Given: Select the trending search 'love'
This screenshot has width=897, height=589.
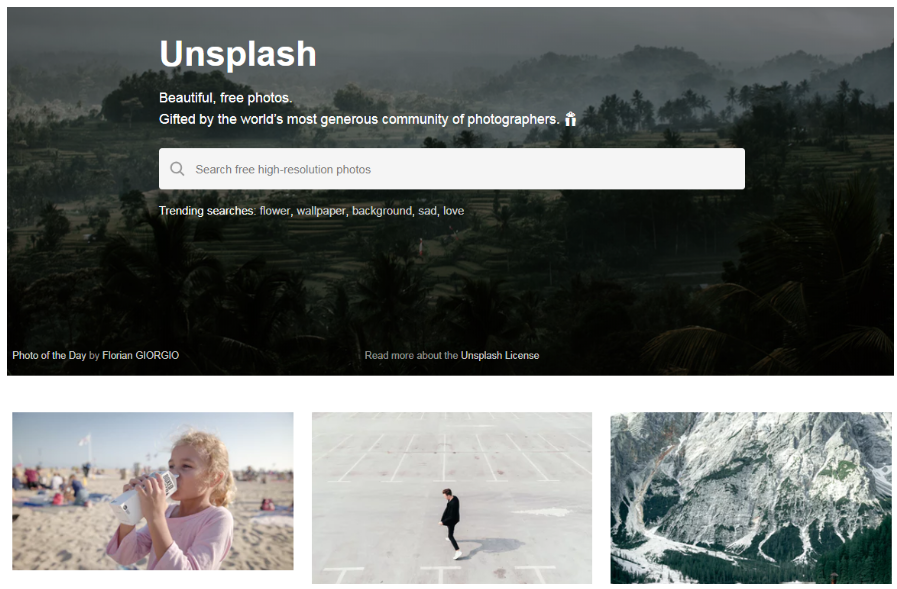Looking at the screenshot, I should point(453,210).
